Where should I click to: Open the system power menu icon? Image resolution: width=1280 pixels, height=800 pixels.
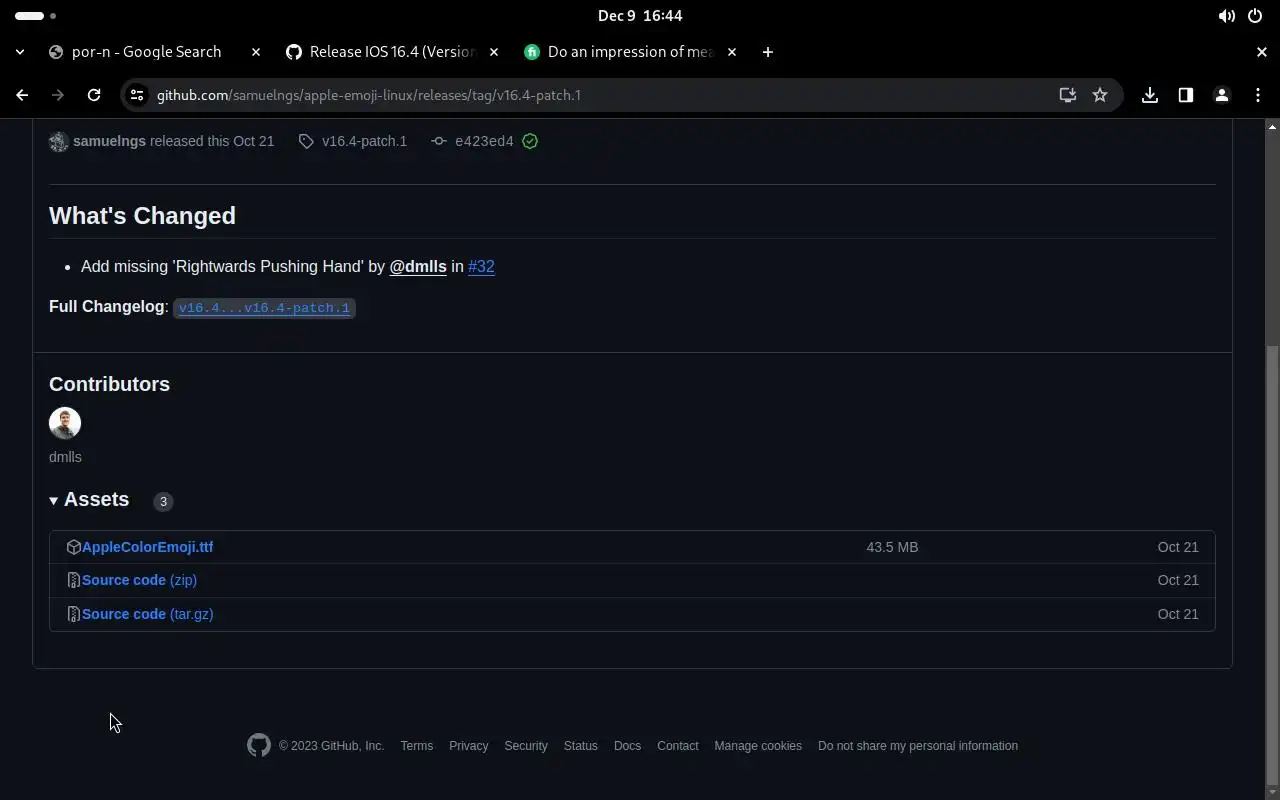click(x=1255, y=16)
